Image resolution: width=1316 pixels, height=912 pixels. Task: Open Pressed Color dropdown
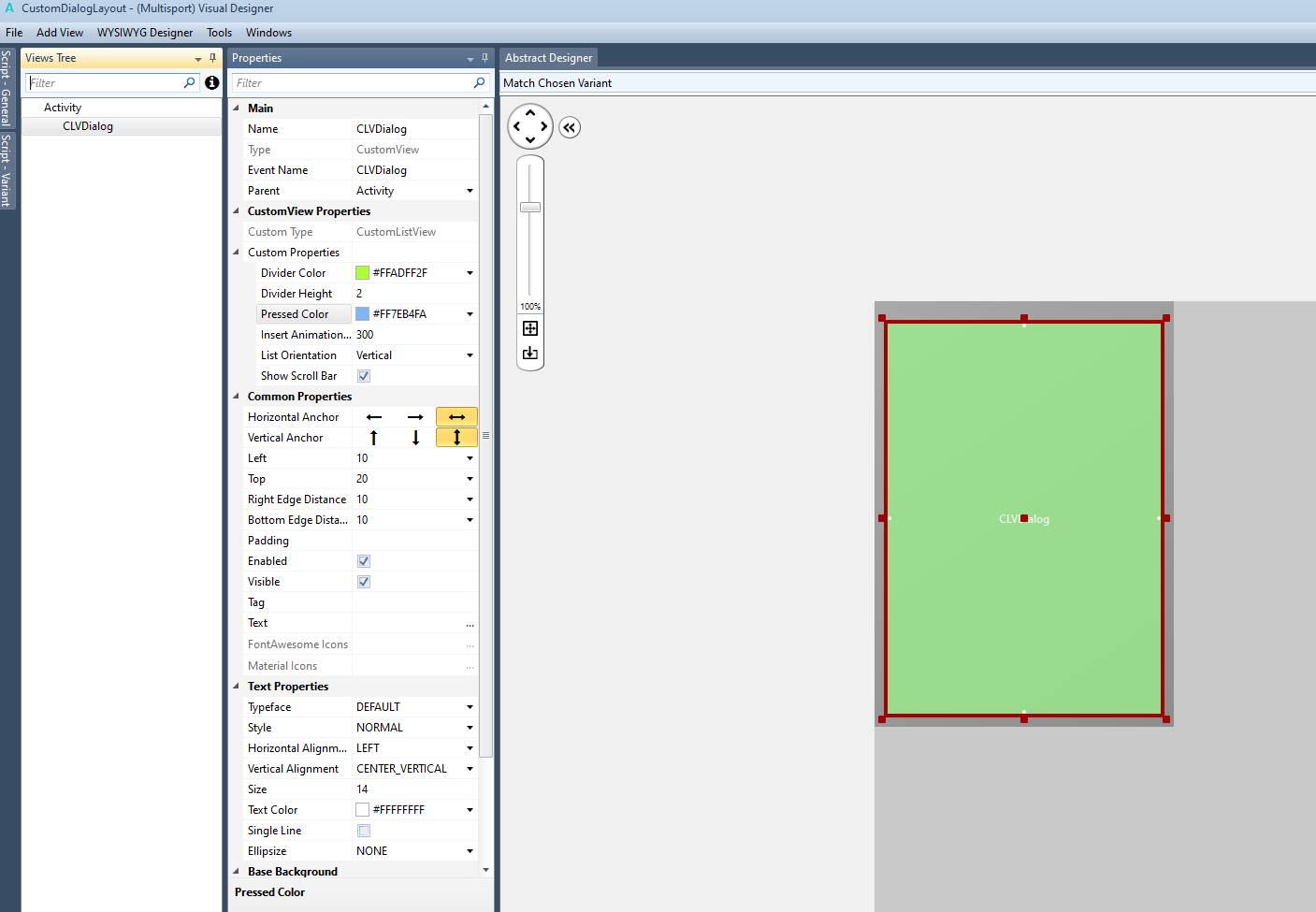470,314
